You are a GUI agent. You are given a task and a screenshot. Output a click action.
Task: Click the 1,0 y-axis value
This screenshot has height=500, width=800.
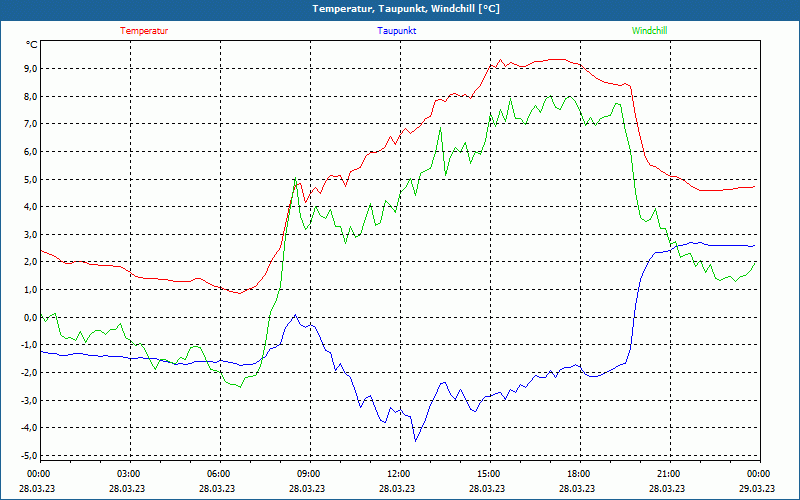point(31,289)
